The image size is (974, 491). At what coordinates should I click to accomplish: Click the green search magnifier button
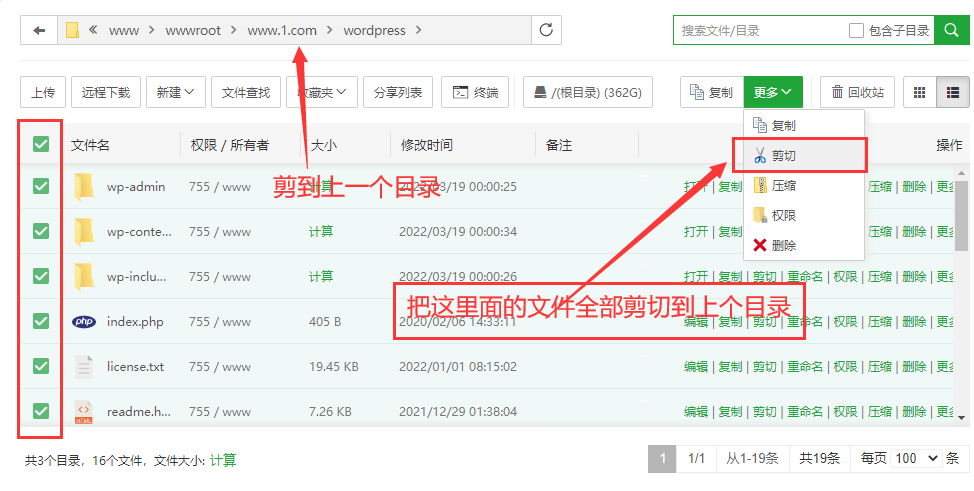951,30
